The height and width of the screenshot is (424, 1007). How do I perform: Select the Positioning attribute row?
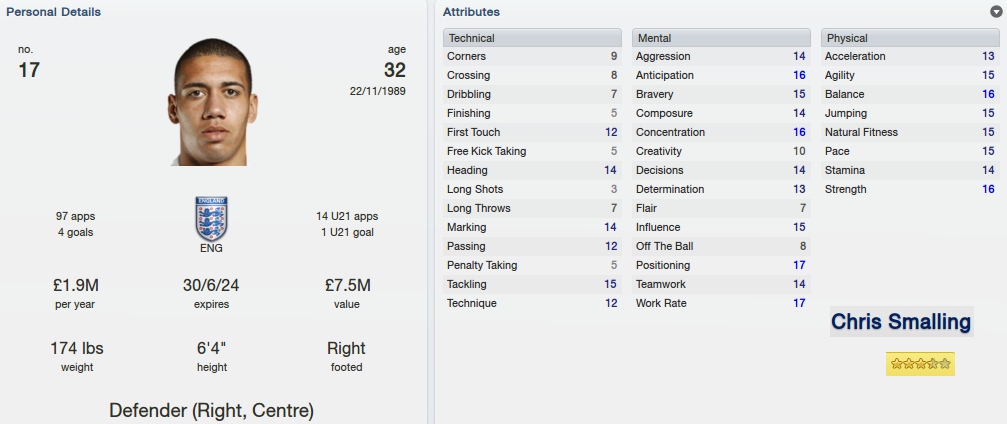pos(721,265)
